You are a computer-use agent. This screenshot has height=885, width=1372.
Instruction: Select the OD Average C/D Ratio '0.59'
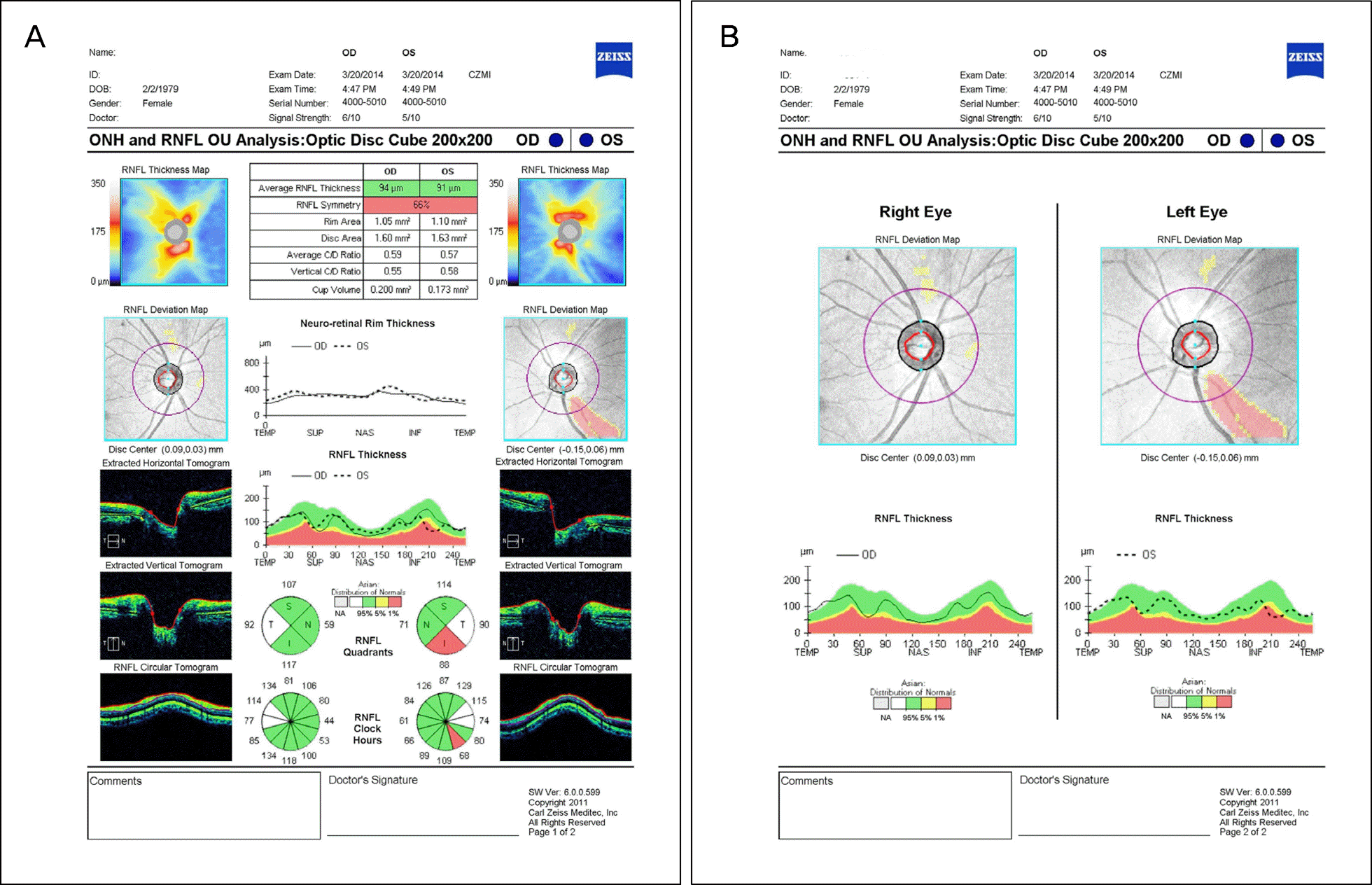(x=392, y=255)
